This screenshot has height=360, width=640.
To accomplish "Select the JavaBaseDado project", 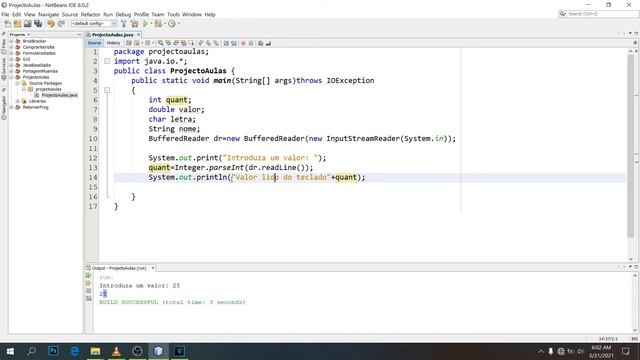I will (x=37, y=65).
